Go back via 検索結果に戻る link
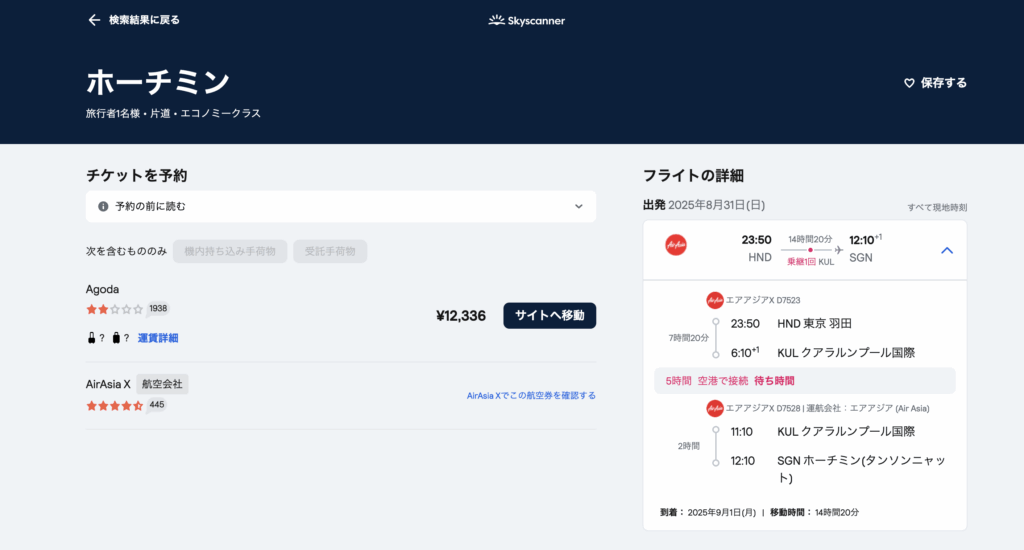 (144, 20)
